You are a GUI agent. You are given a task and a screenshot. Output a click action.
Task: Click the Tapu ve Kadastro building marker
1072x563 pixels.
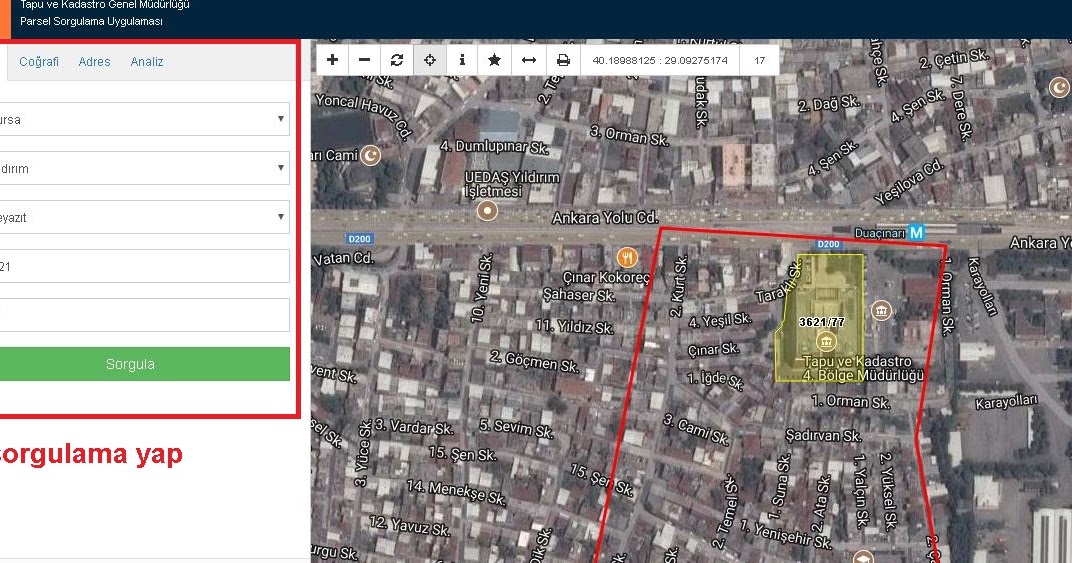pos(826,341)
